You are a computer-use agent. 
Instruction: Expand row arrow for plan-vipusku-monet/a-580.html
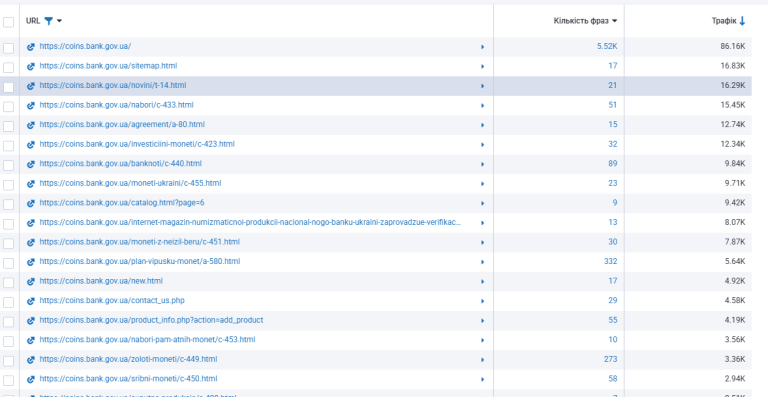point(482,262)
